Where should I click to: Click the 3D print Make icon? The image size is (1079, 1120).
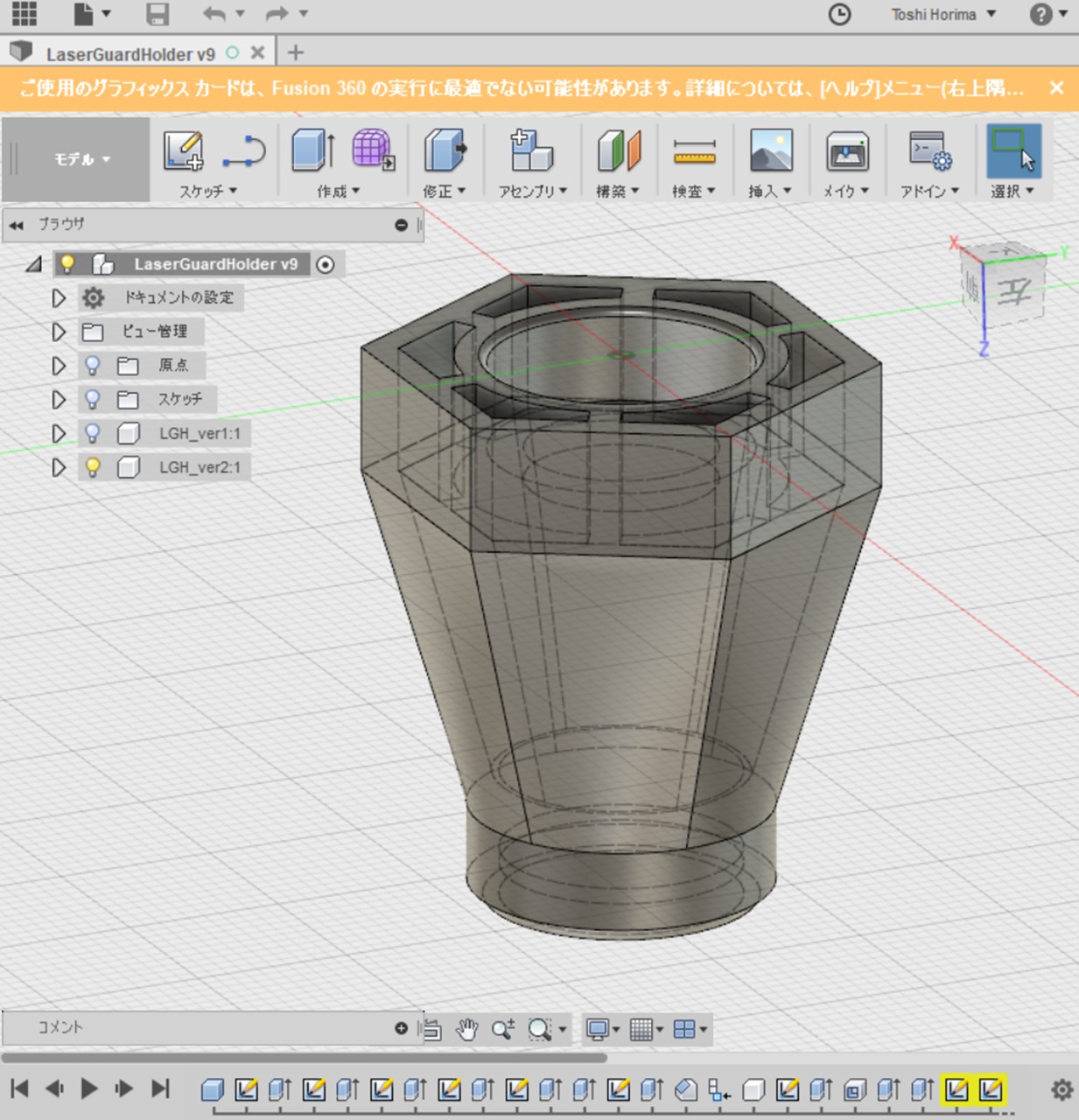coord(846,152)
